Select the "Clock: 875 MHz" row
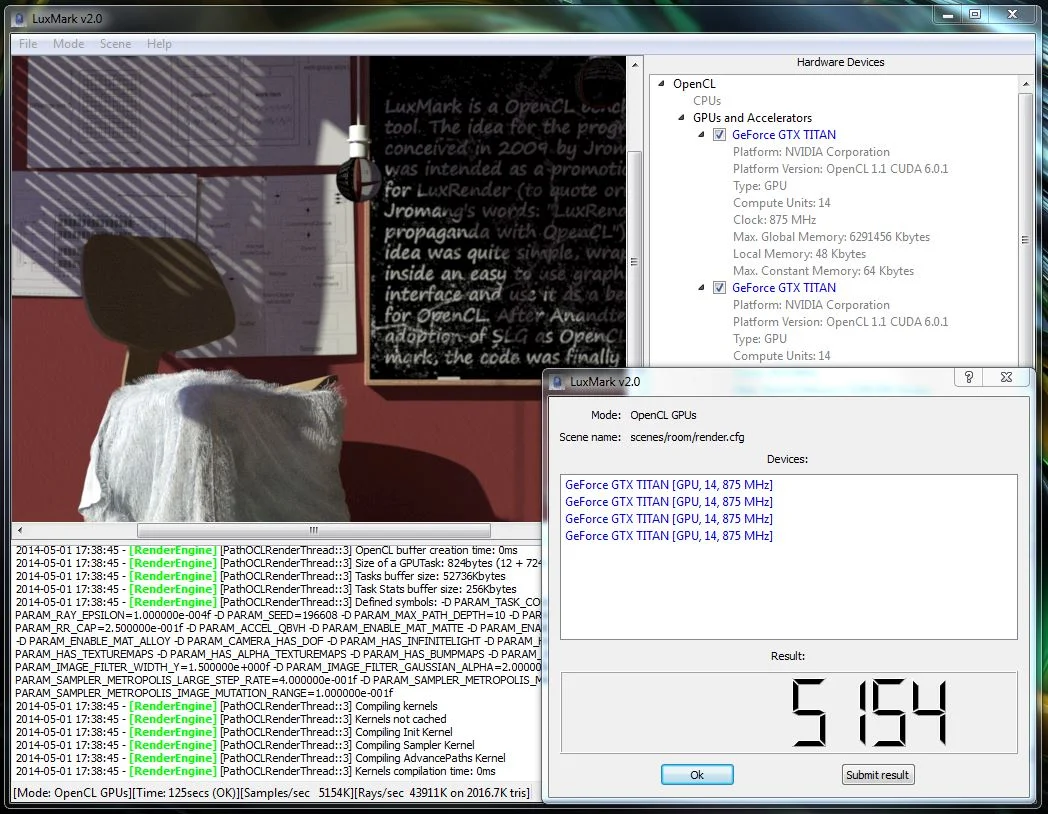The image size is (1048, 814). point(775,220)
